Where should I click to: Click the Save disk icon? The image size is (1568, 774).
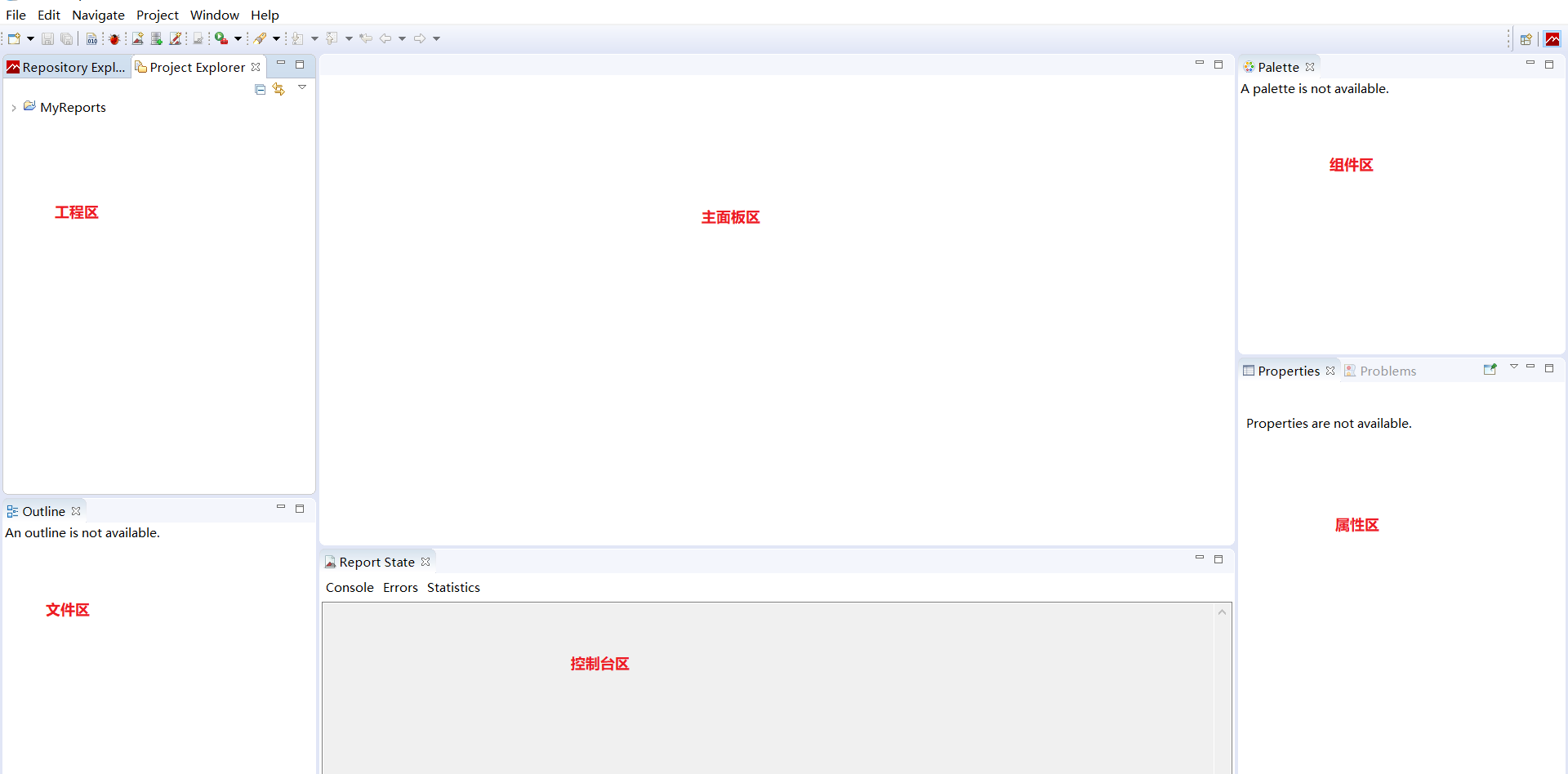47,38
